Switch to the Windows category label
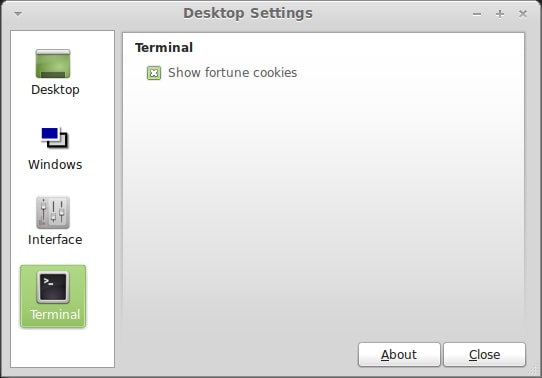Viewport: 542px width, 378px height. pos(55,164)
